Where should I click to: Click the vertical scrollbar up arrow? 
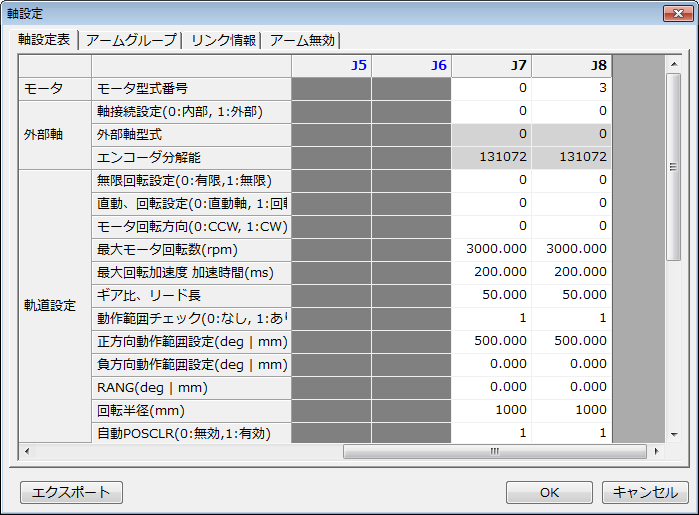pos(673,63)
